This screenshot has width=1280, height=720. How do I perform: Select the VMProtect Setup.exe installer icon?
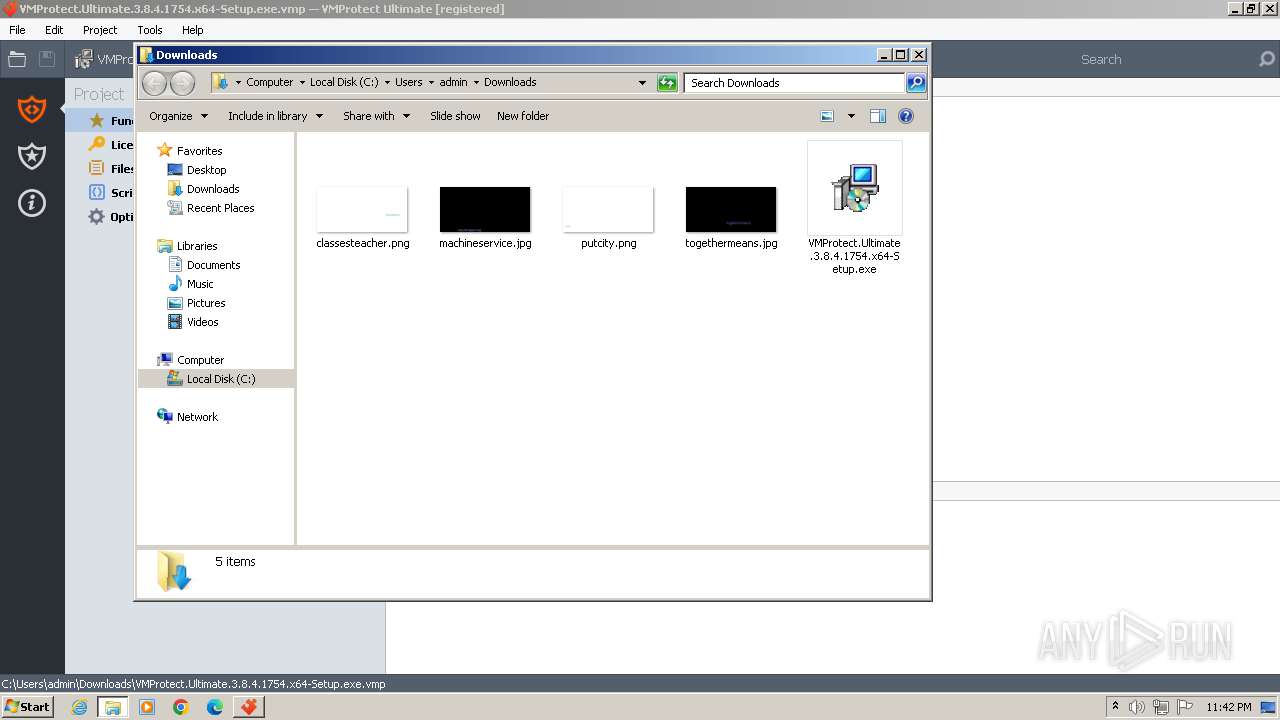point(854,188)
